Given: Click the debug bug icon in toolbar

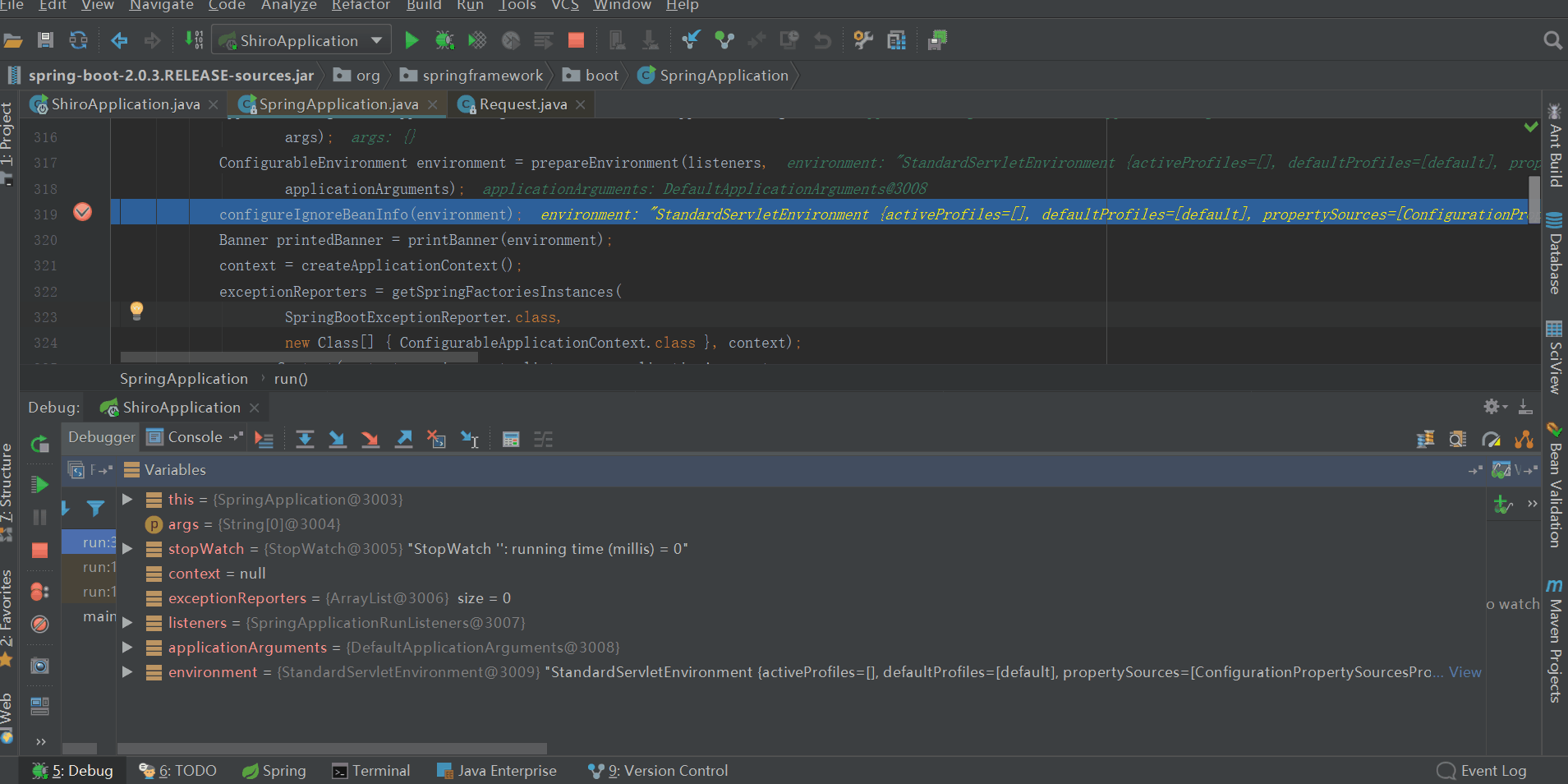Looking at the screenshot, I should pos(444,40).
